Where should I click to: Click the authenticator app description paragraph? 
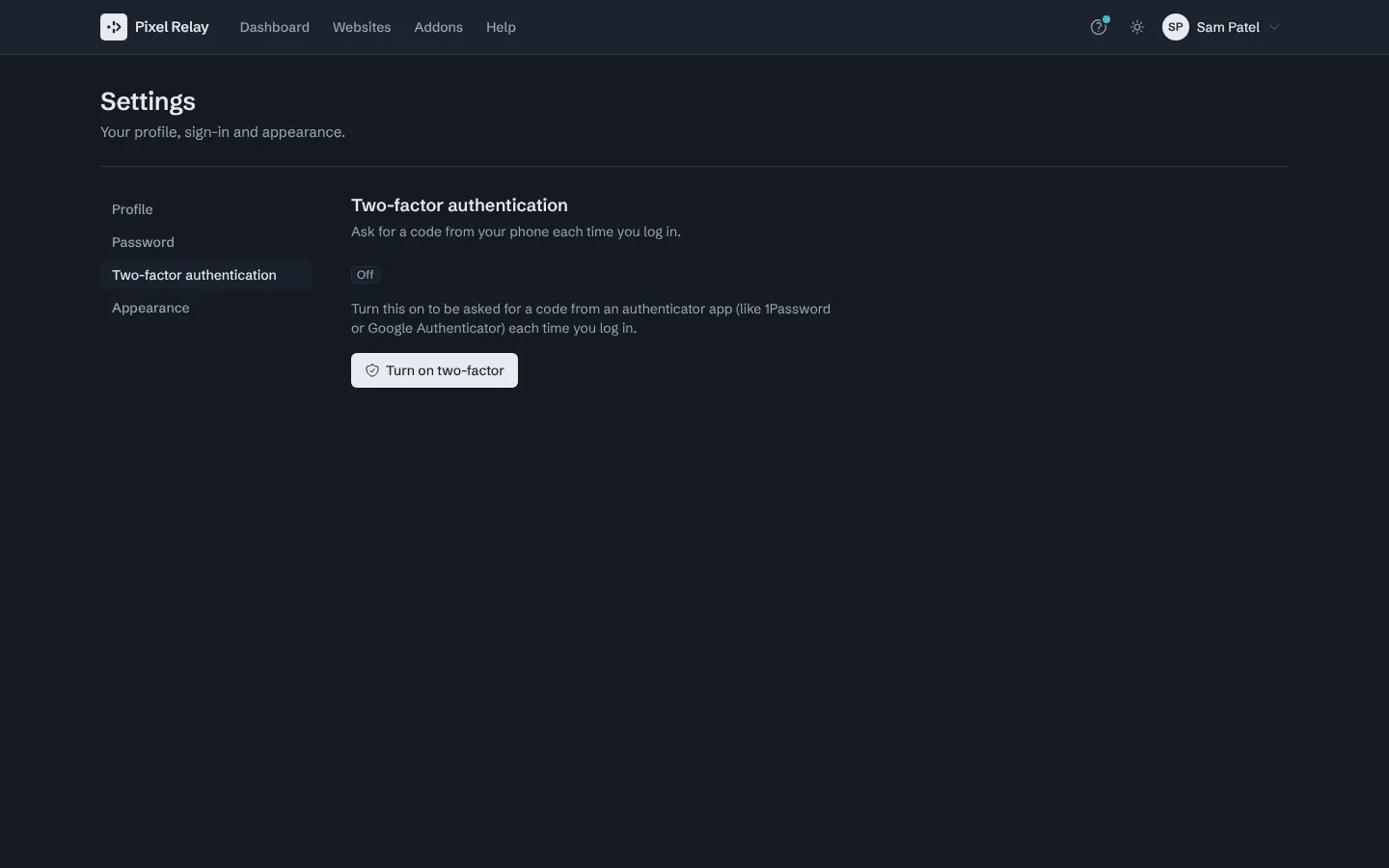590,318
